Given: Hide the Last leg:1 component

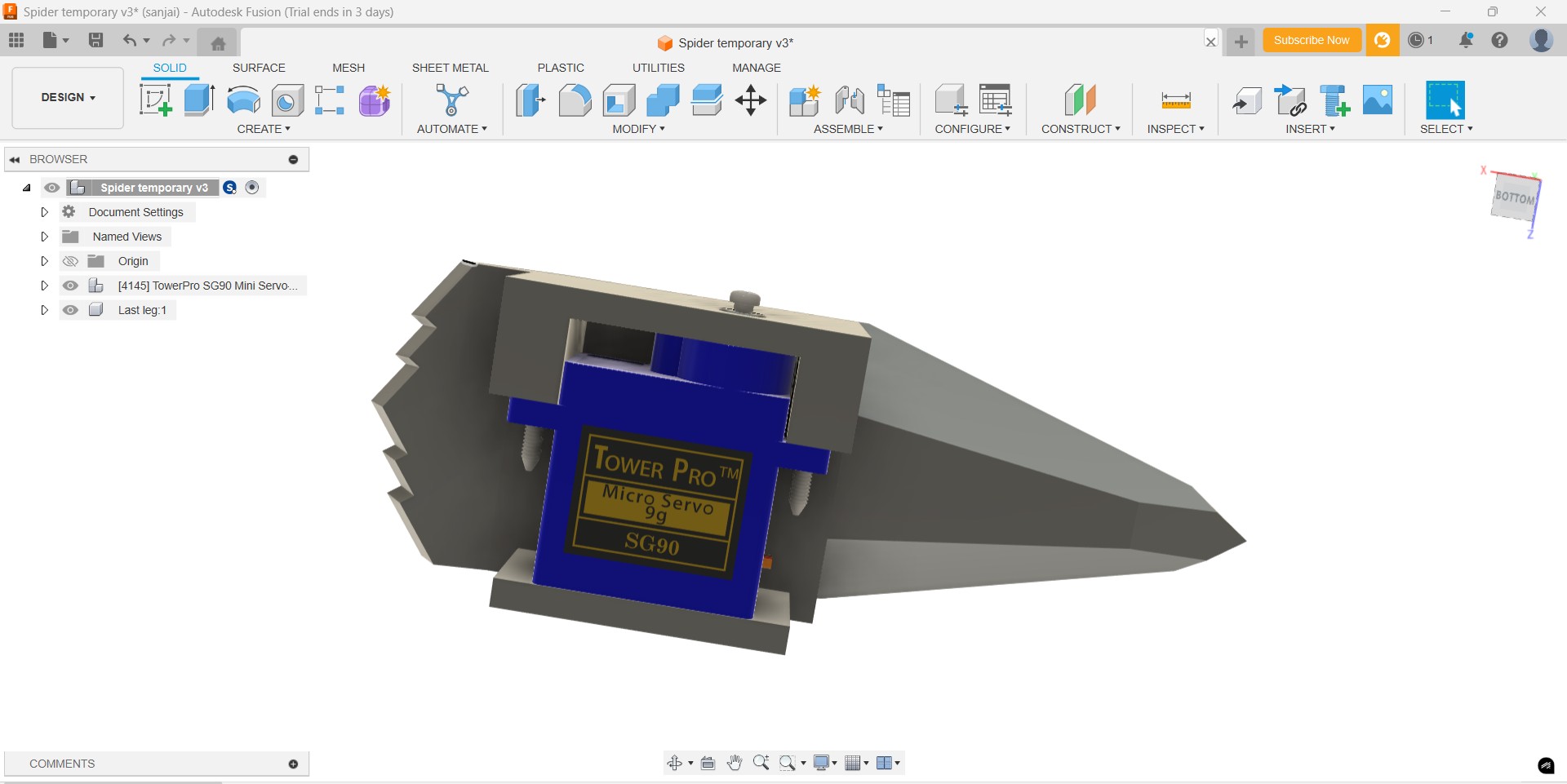Looking at the screenshot, I should point(70,310).
